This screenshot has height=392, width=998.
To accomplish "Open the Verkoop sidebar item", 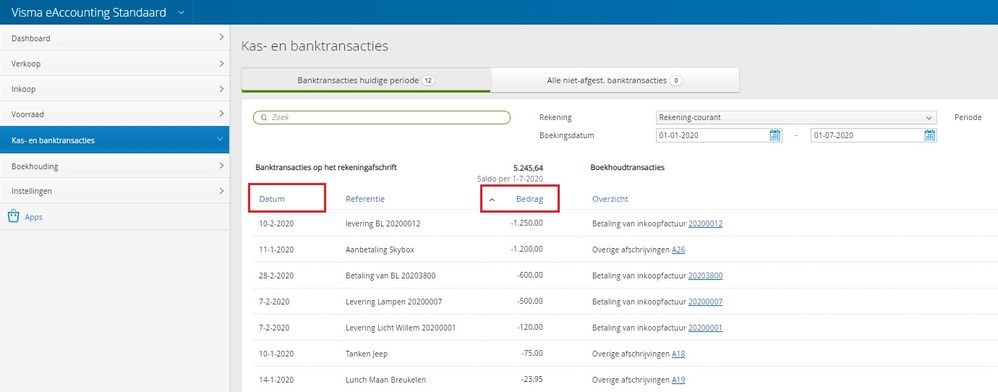I will [115, 64].
